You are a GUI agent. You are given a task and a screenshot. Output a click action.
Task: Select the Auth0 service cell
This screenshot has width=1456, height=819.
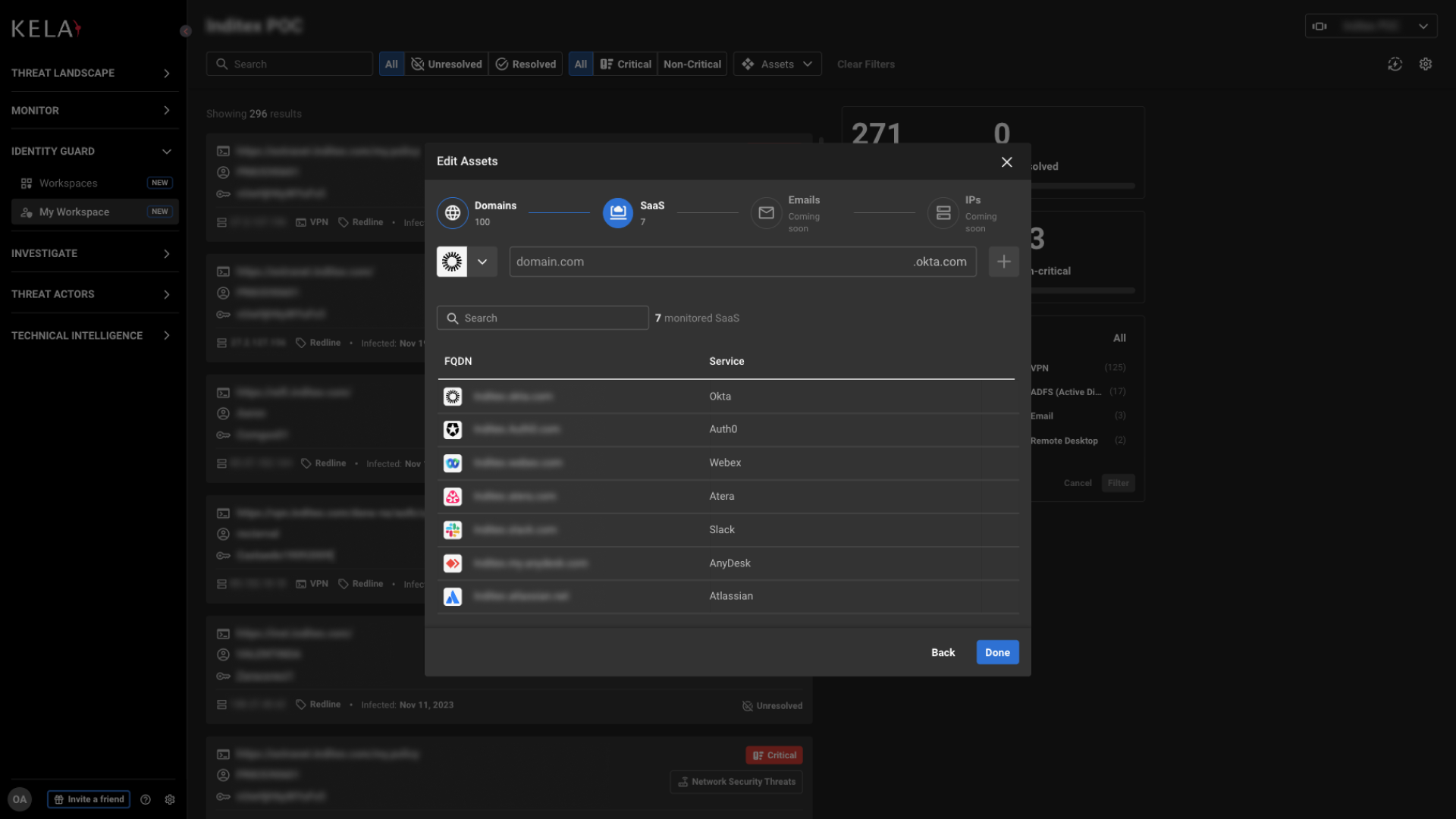(x=723, y=429)
